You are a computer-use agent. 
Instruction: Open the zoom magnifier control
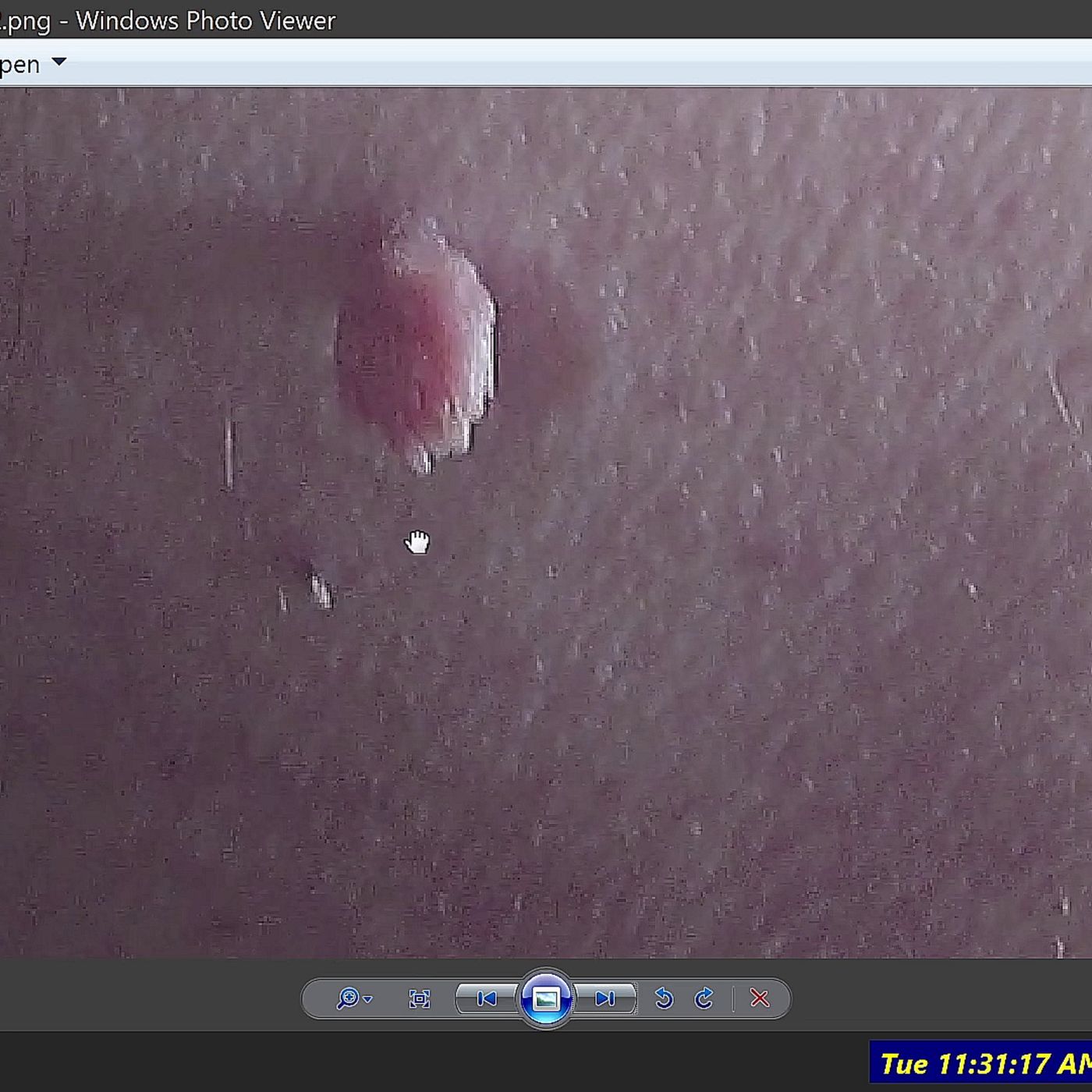tap(353, 998)
